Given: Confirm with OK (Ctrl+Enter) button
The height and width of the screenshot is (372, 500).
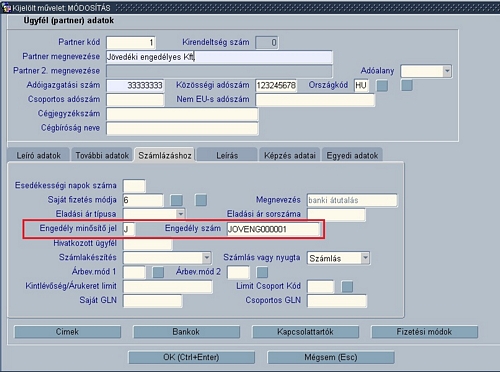Looking at the screenshot, I should [x=191, y=357].
